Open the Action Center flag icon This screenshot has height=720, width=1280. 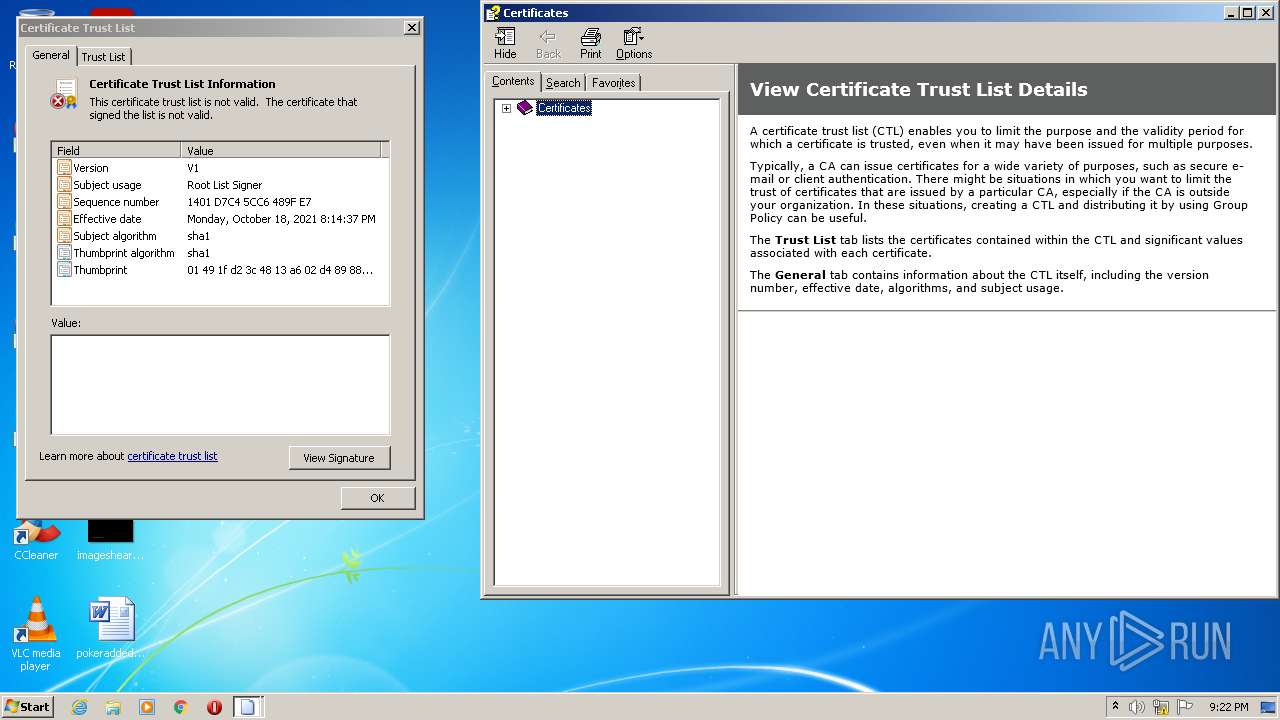(x=1185, y=707)
